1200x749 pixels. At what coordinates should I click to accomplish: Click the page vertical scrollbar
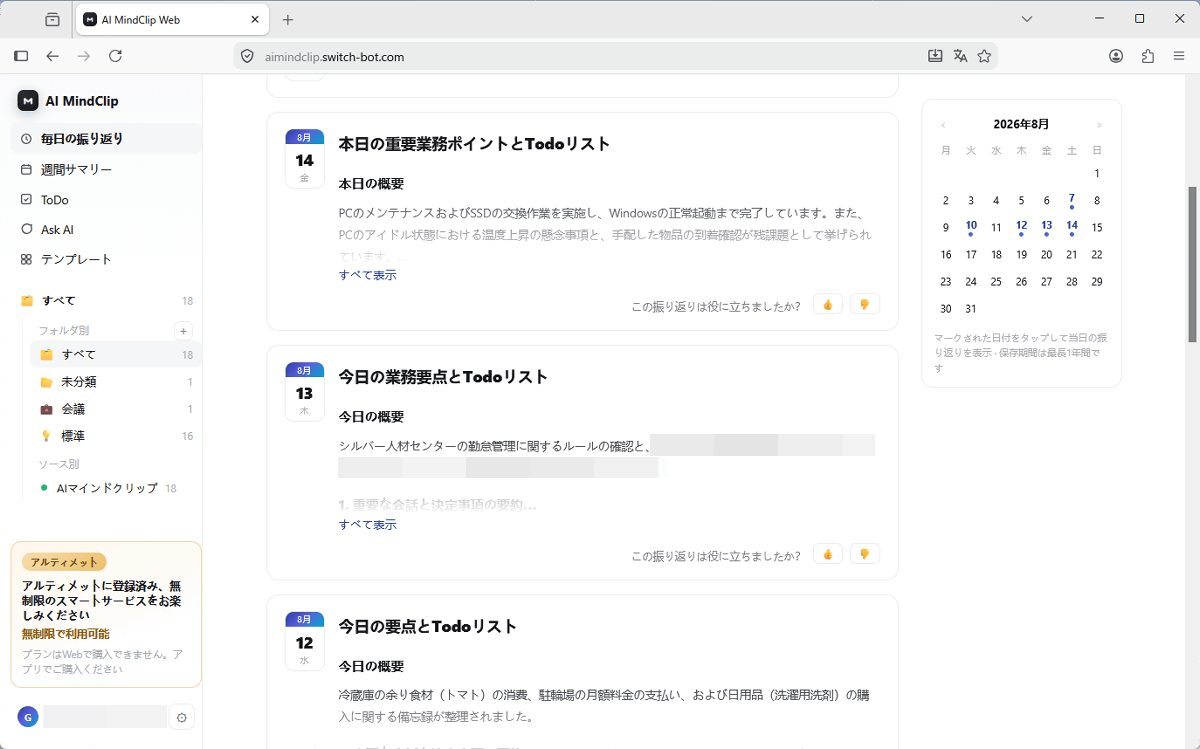click(x=1192, y=265)
